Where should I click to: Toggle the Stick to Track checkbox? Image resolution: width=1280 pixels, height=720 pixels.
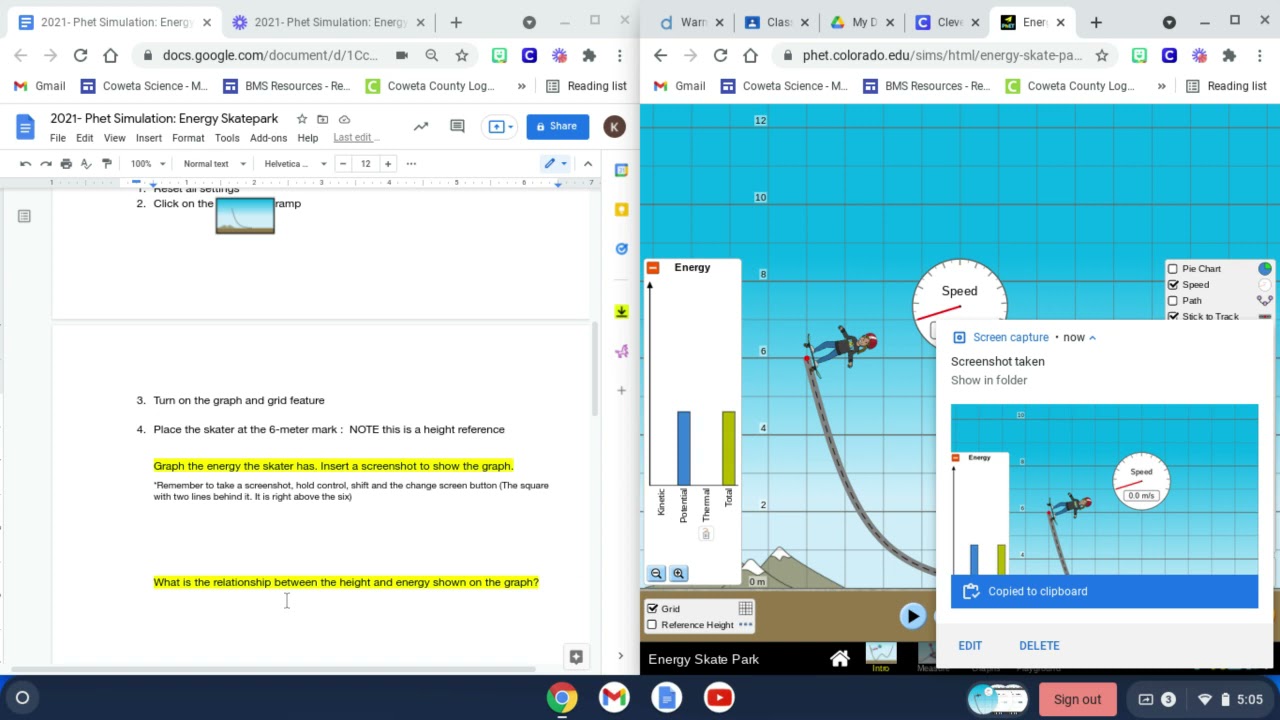pyautogui.click(x=1173, y=316)
